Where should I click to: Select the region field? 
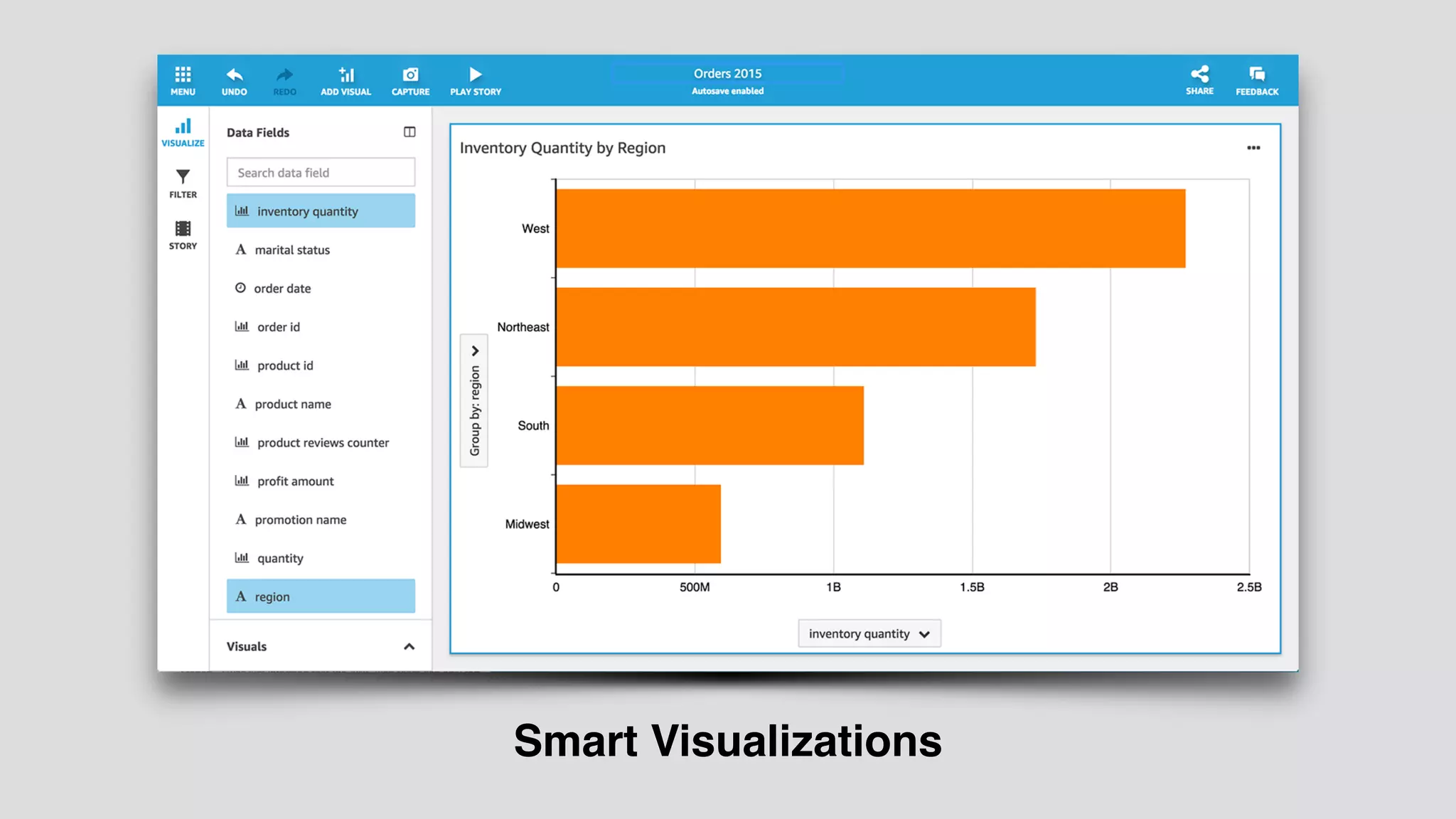pyautogui.click(x=321, y=596)
